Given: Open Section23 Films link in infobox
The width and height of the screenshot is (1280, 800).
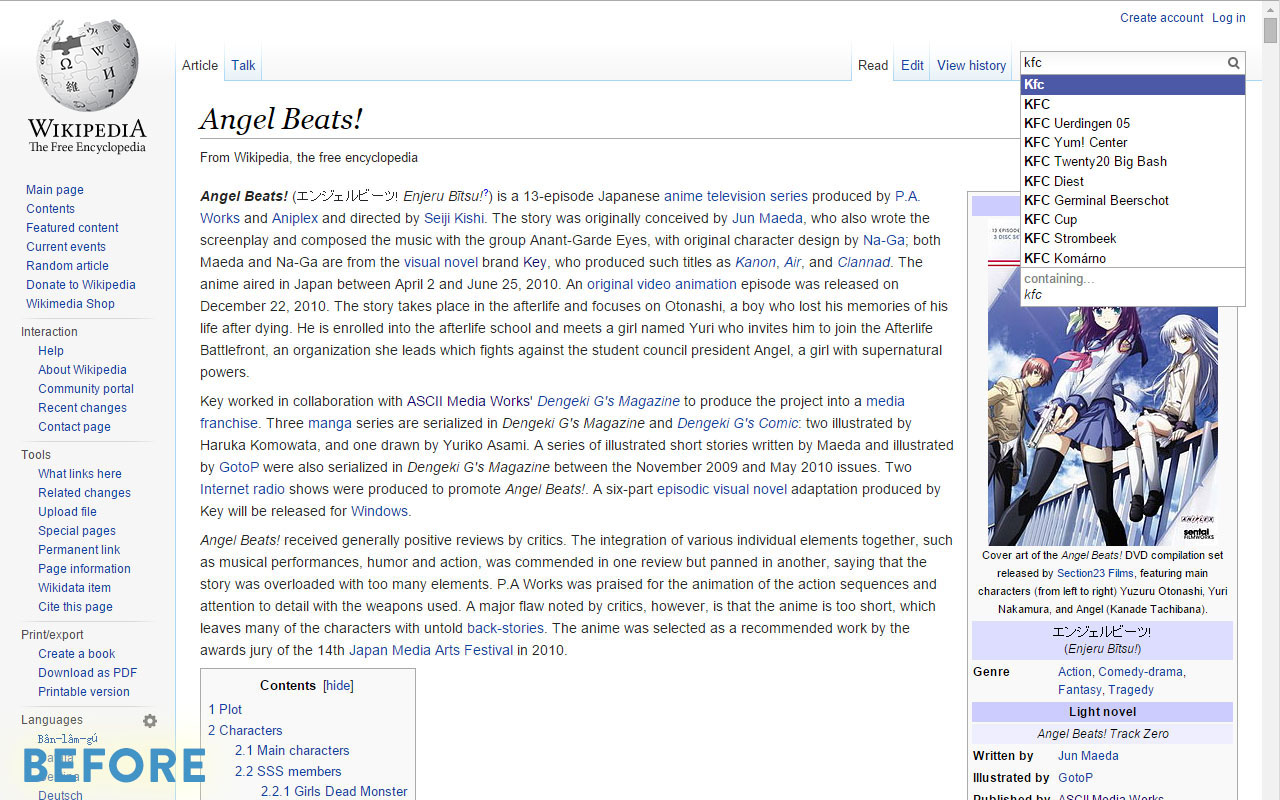Looking at the screenshot, I should 1095,573.
